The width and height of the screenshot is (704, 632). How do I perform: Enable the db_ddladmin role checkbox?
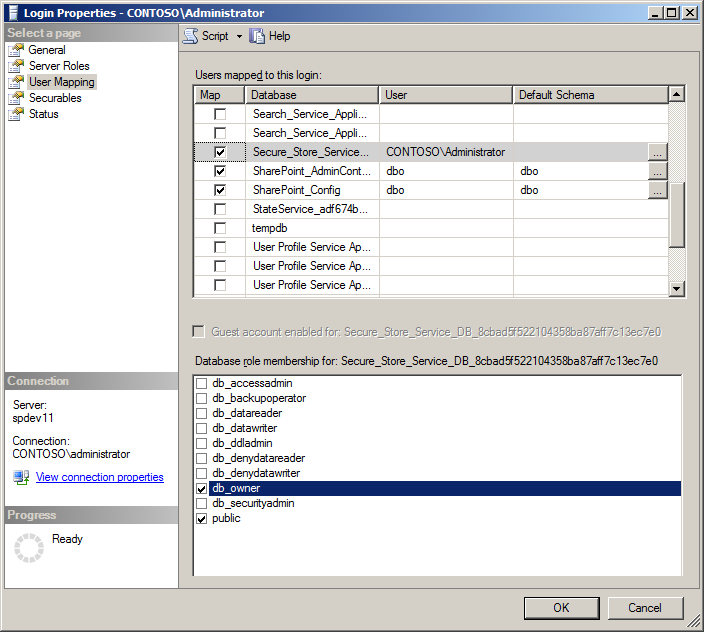click(202, 443)
